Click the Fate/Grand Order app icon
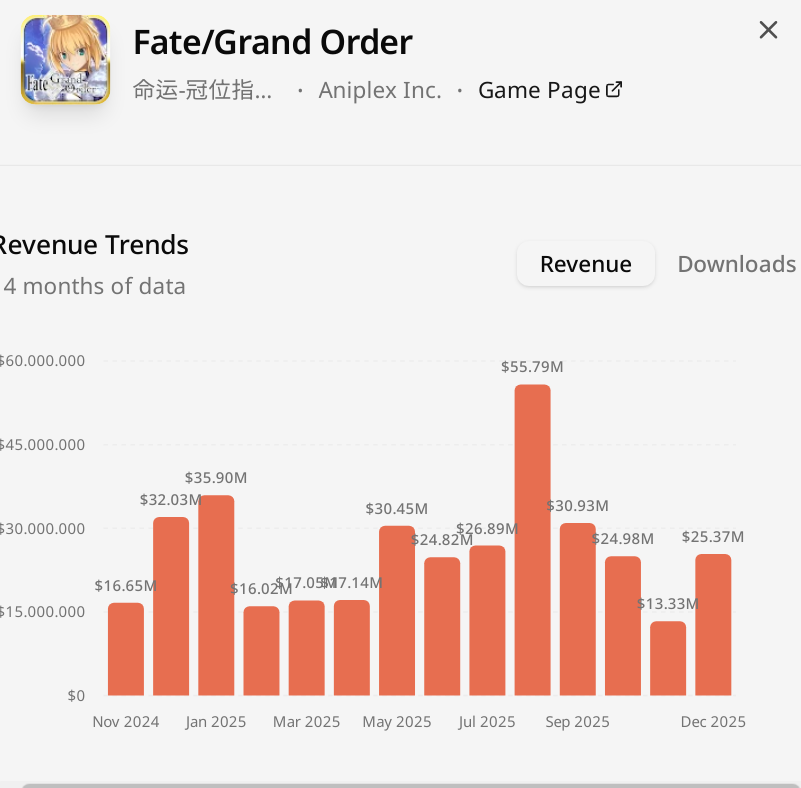Screen dimensions: 801x788 tap(65, 60)
